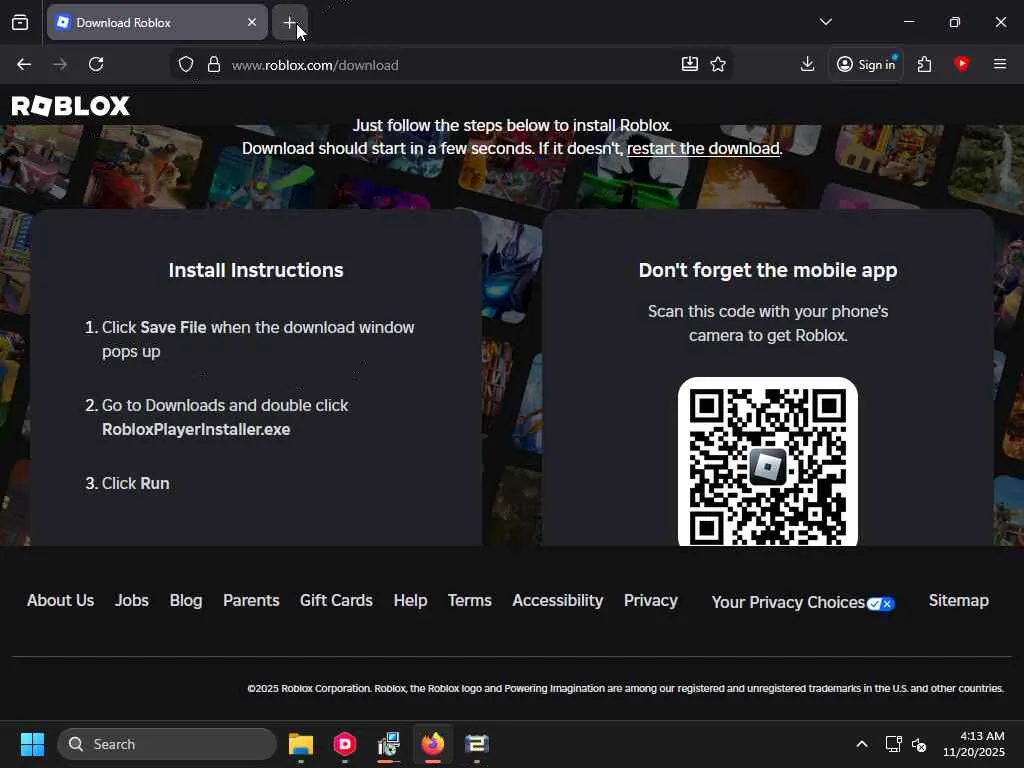
Task: View the Terms footer link
Action: pos(470,600)
